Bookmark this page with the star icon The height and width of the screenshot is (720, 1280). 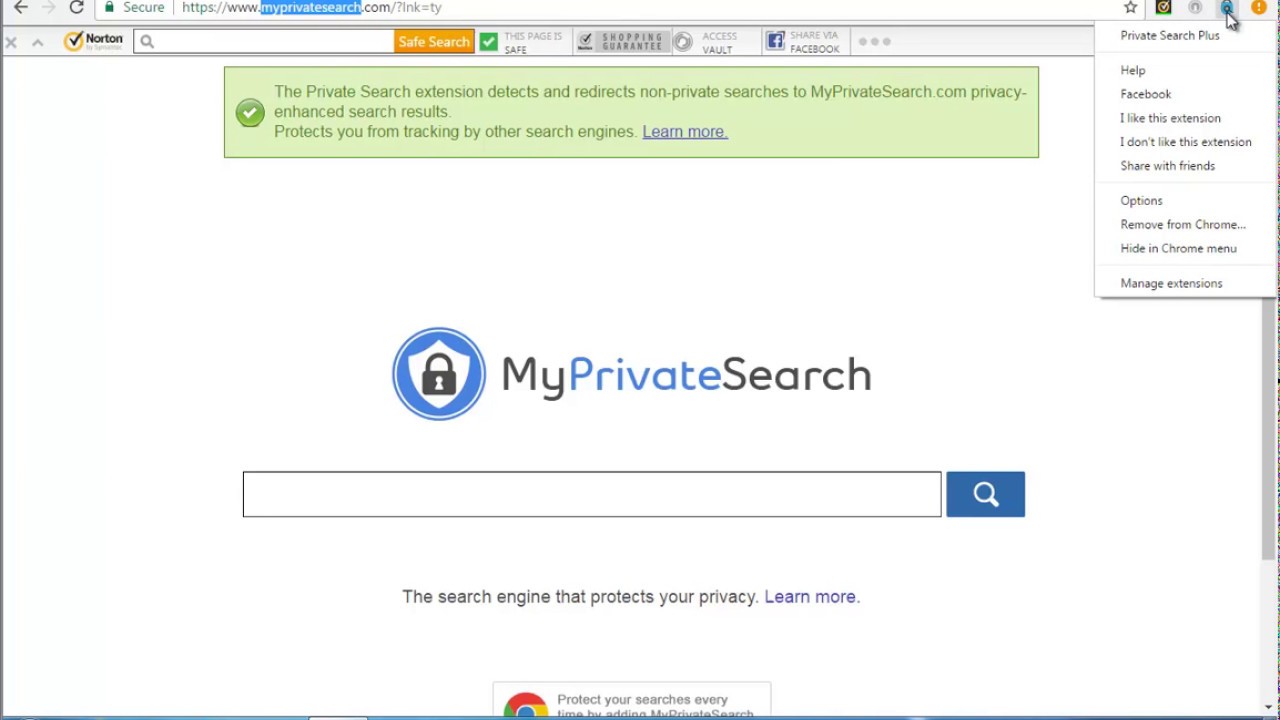pyautogui.click(x=1131, y=7)
